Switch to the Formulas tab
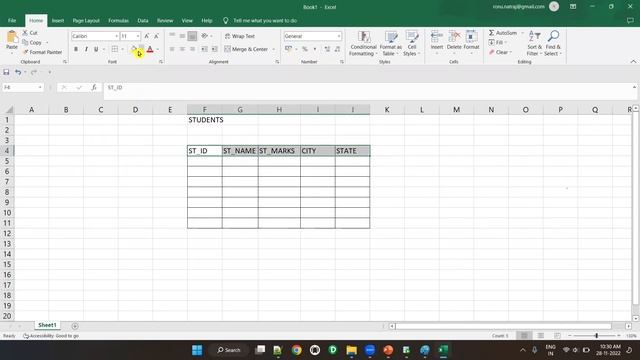This screenshot has width=640, height=360. click(x=118, y=20)
